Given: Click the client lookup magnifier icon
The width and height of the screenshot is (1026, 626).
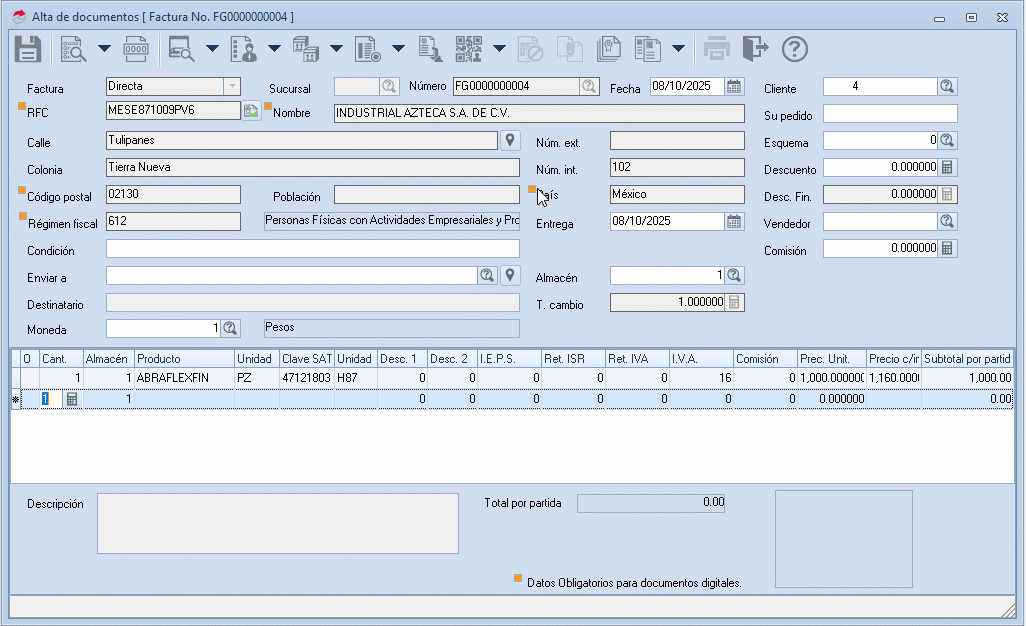Looking at the screenshot, I should [x=947, y=87].
